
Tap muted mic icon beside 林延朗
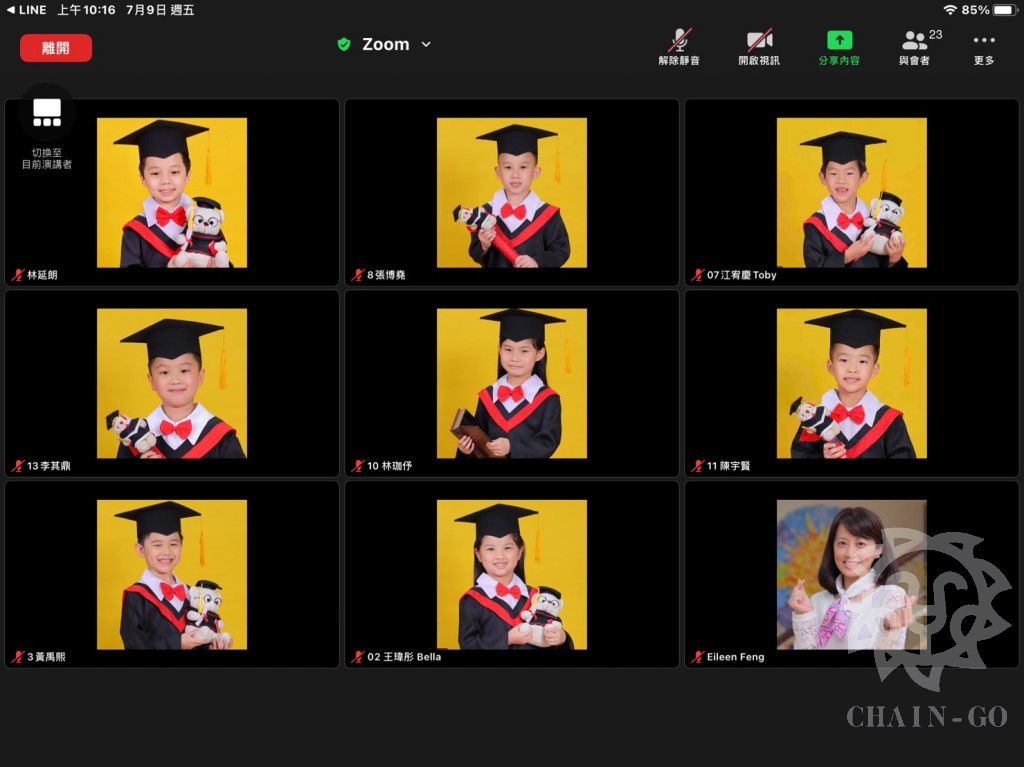[18, 275]
